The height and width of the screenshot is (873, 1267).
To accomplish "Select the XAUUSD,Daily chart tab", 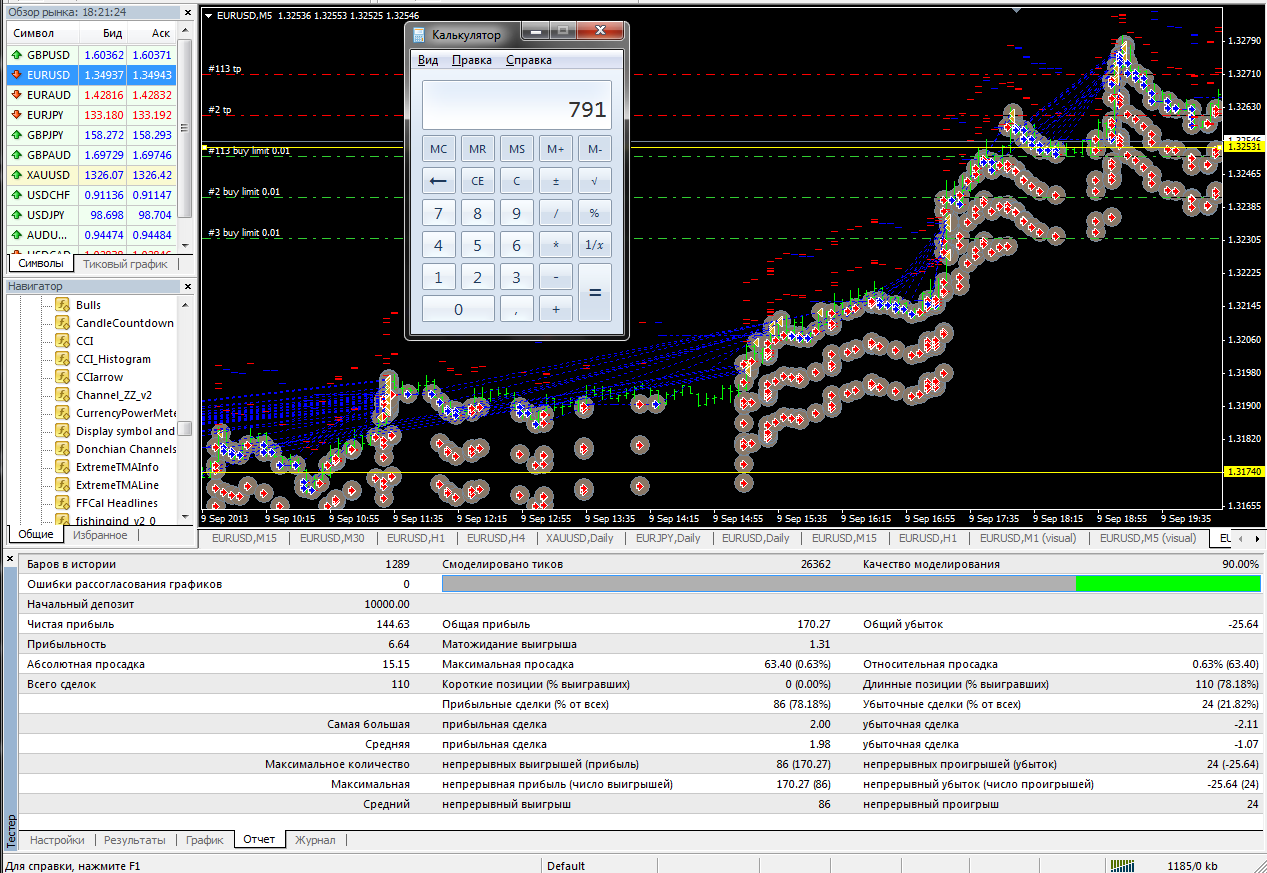I will 579,538.
